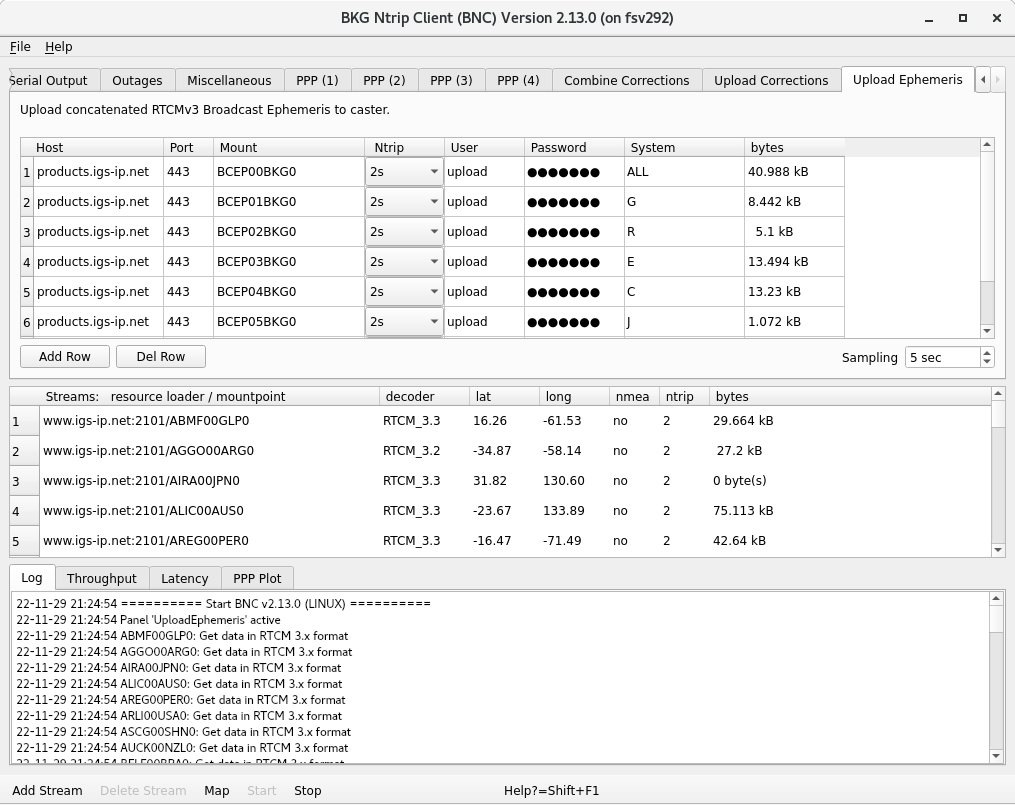Open the File menu
This screenshot has width=1015, height=805.
(x=20, y=47)
